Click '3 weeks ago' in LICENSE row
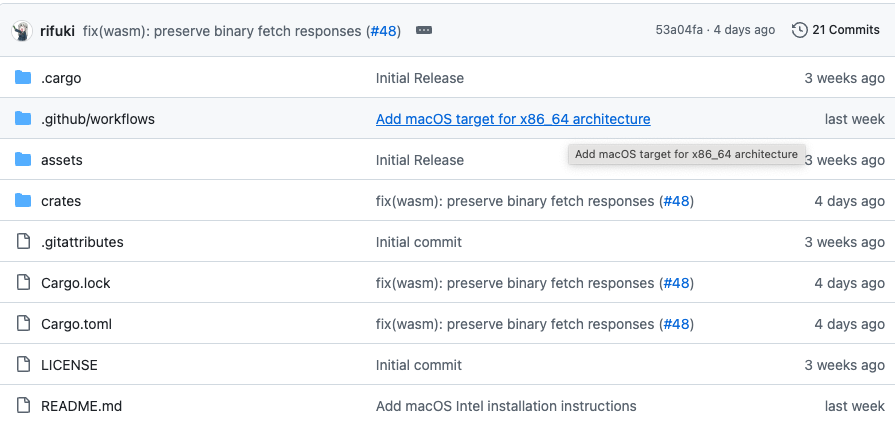895x422 pixels. pos(844,365)
